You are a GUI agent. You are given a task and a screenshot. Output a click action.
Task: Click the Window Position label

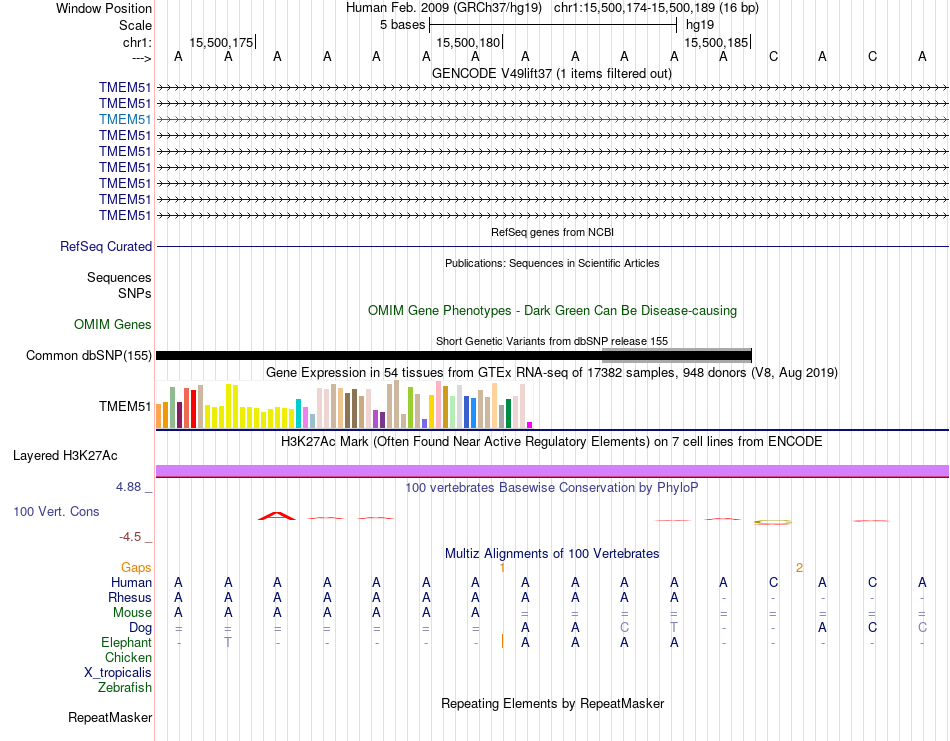pyautogui.click(x=104, y=8)
